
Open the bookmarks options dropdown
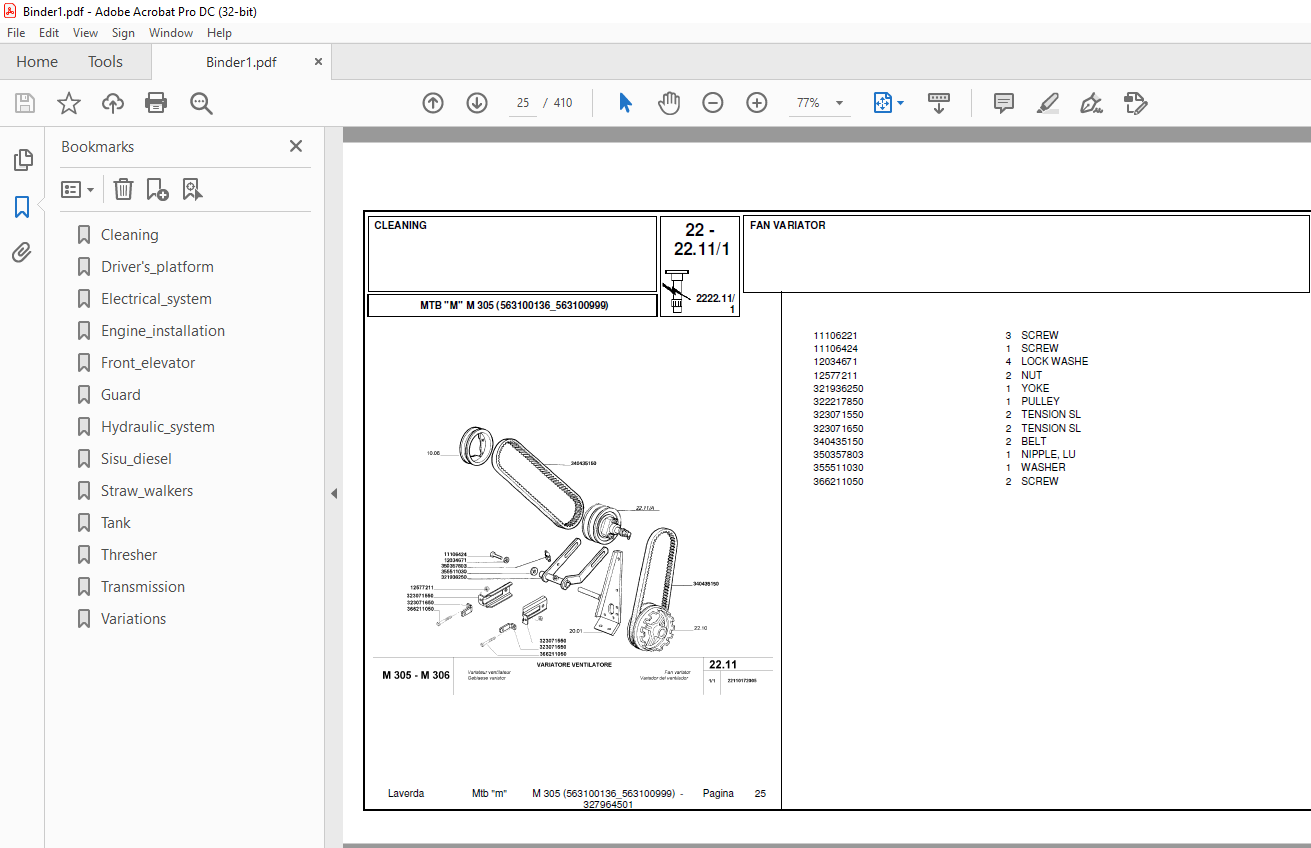coord(77,189)
